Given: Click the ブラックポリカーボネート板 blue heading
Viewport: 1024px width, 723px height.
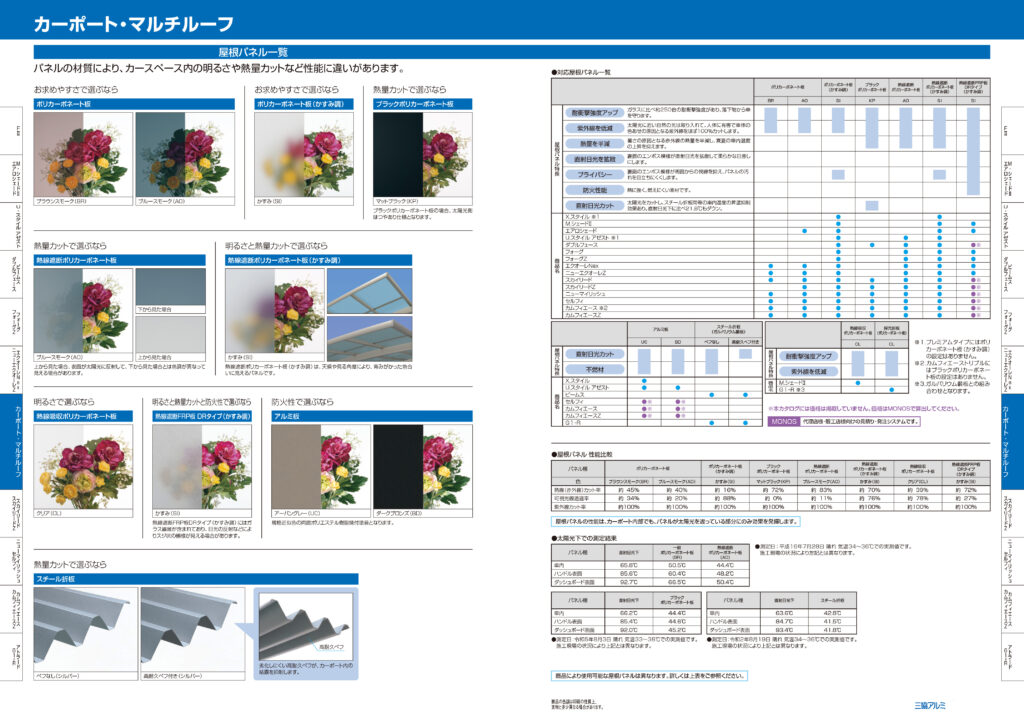Looking at the screenshot, I should click(423, 104).
